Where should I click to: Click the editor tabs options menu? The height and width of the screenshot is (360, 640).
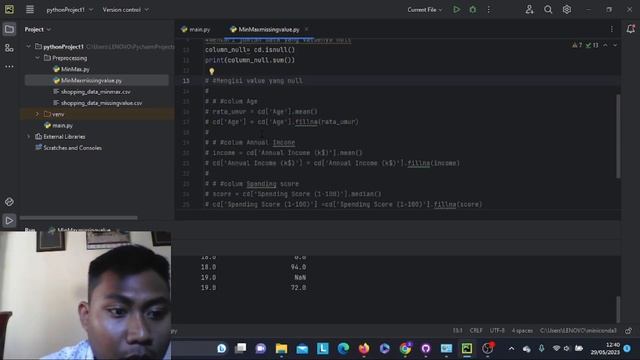611,29
